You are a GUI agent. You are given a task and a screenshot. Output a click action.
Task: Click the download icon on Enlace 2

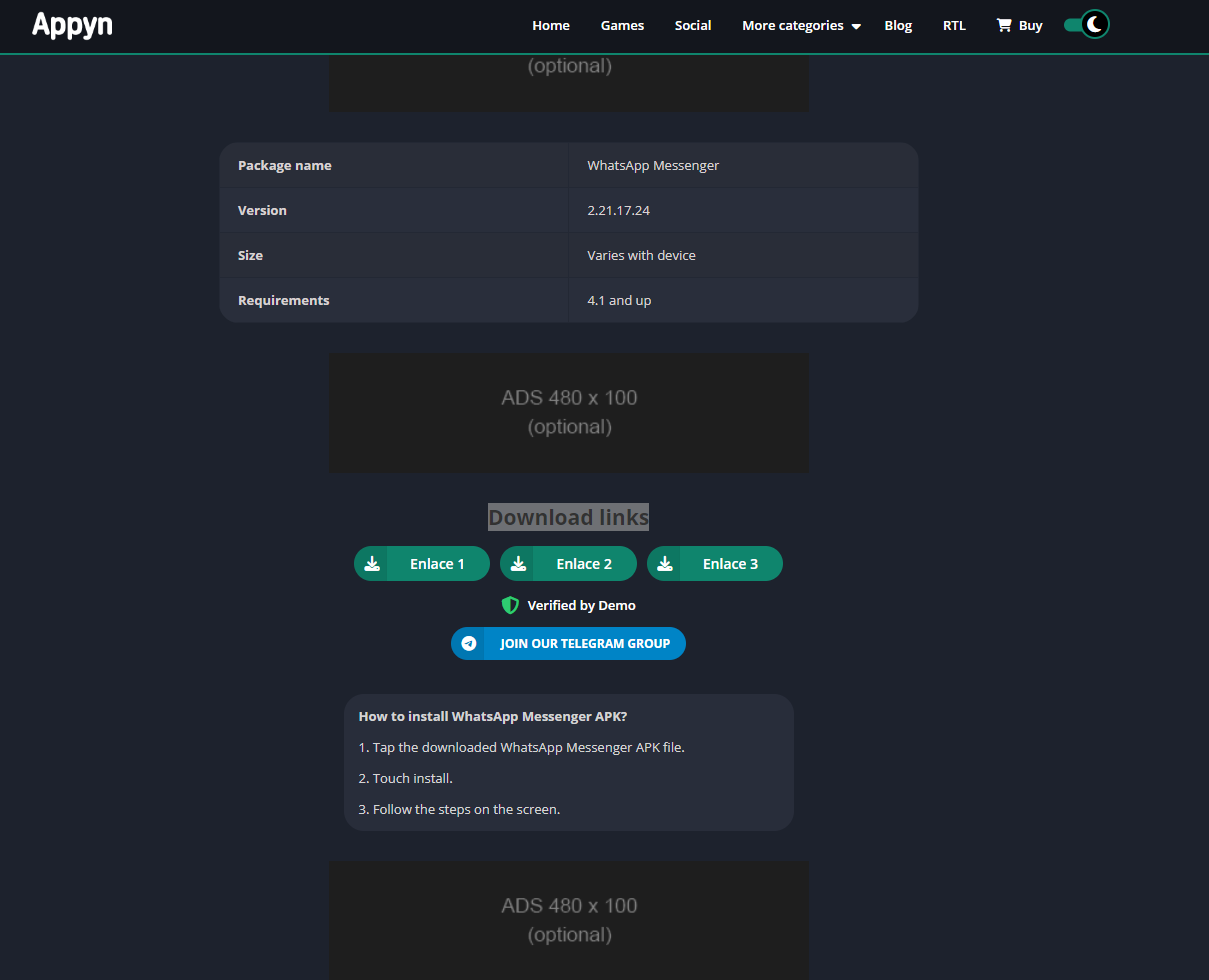(518, 564)
